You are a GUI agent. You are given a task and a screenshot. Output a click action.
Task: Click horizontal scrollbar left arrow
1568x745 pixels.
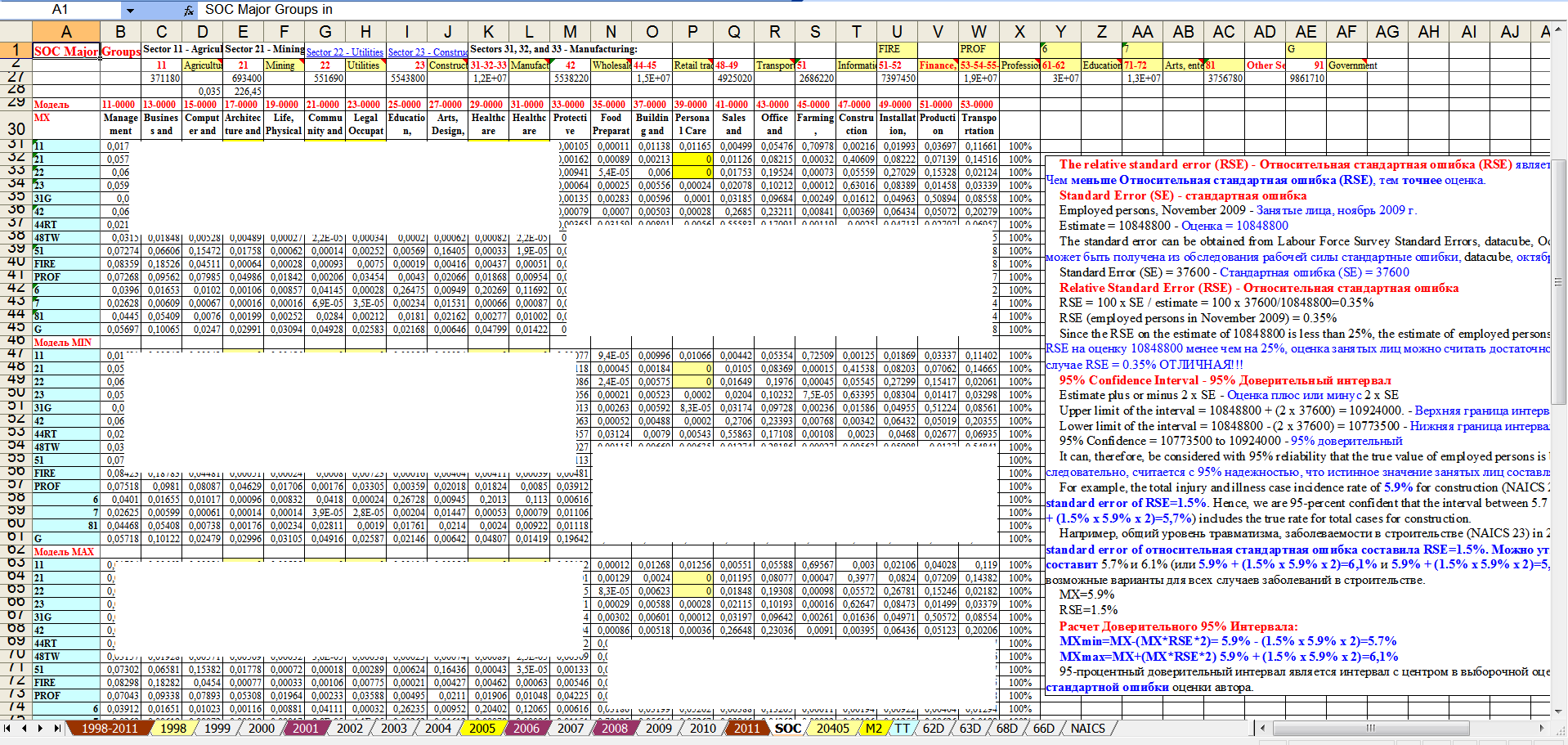[x=1263, y=728]
